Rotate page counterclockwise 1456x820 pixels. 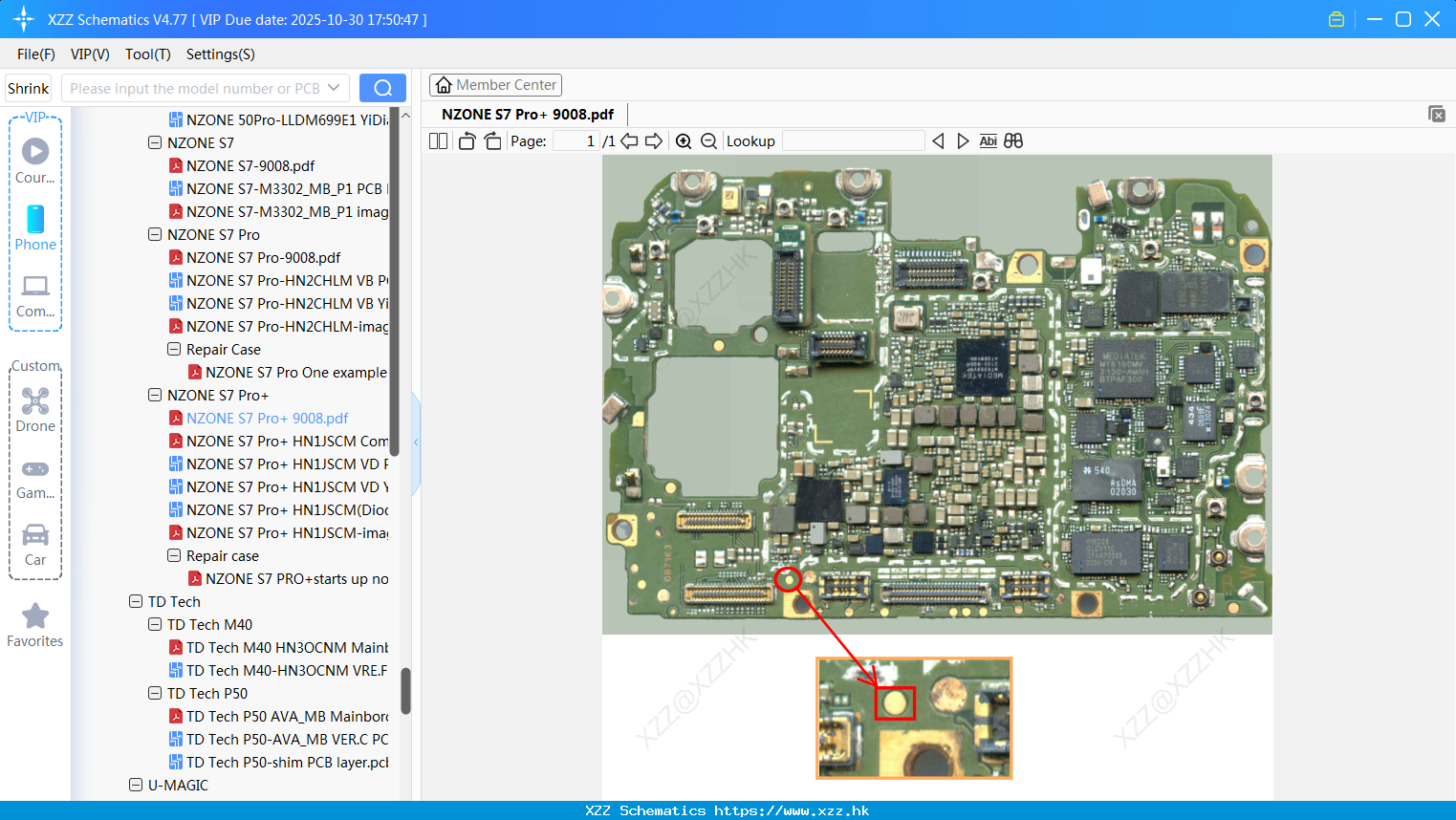[467, 141]
